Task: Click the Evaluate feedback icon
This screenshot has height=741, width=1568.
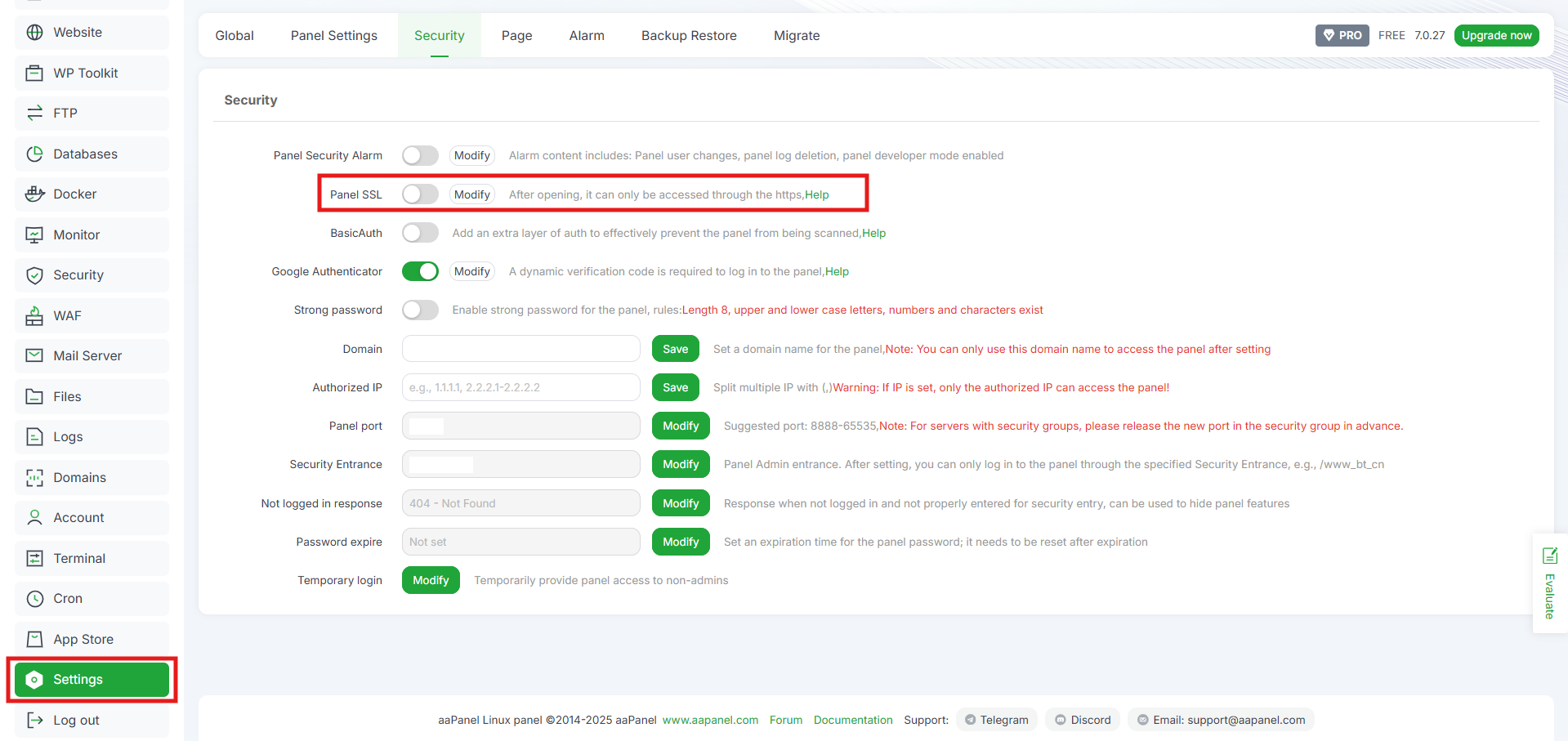Action: [1550, 556]
